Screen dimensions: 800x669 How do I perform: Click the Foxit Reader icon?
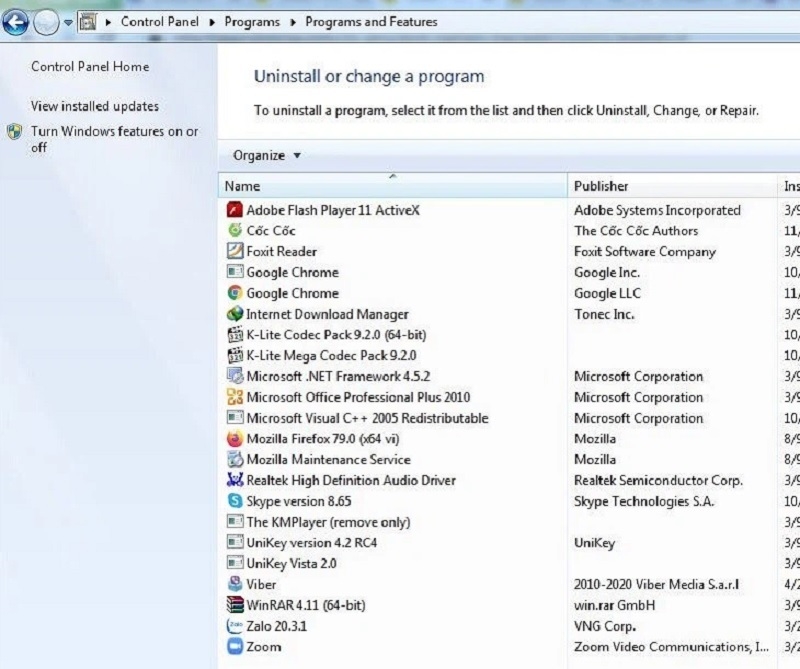(234, 252)
